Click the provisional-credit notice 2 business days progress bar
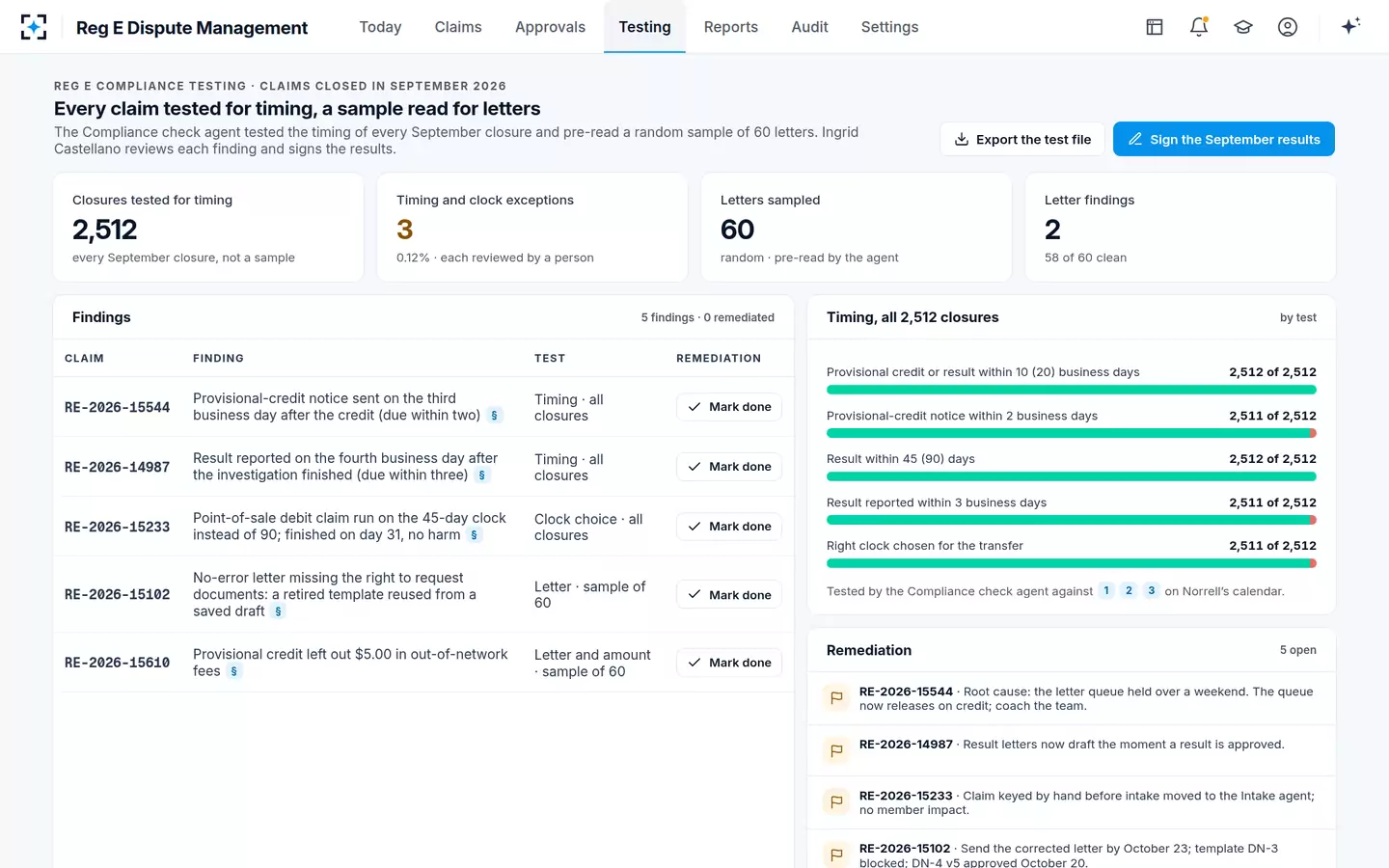The height and width of the screenshot is (868, 1389). [1072, 433]
